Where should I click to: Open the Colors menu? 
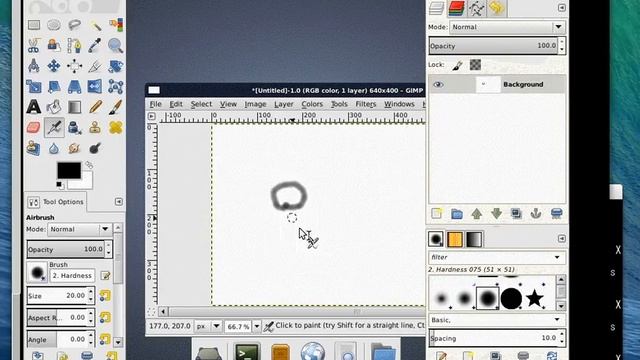(x=312, y=104)
